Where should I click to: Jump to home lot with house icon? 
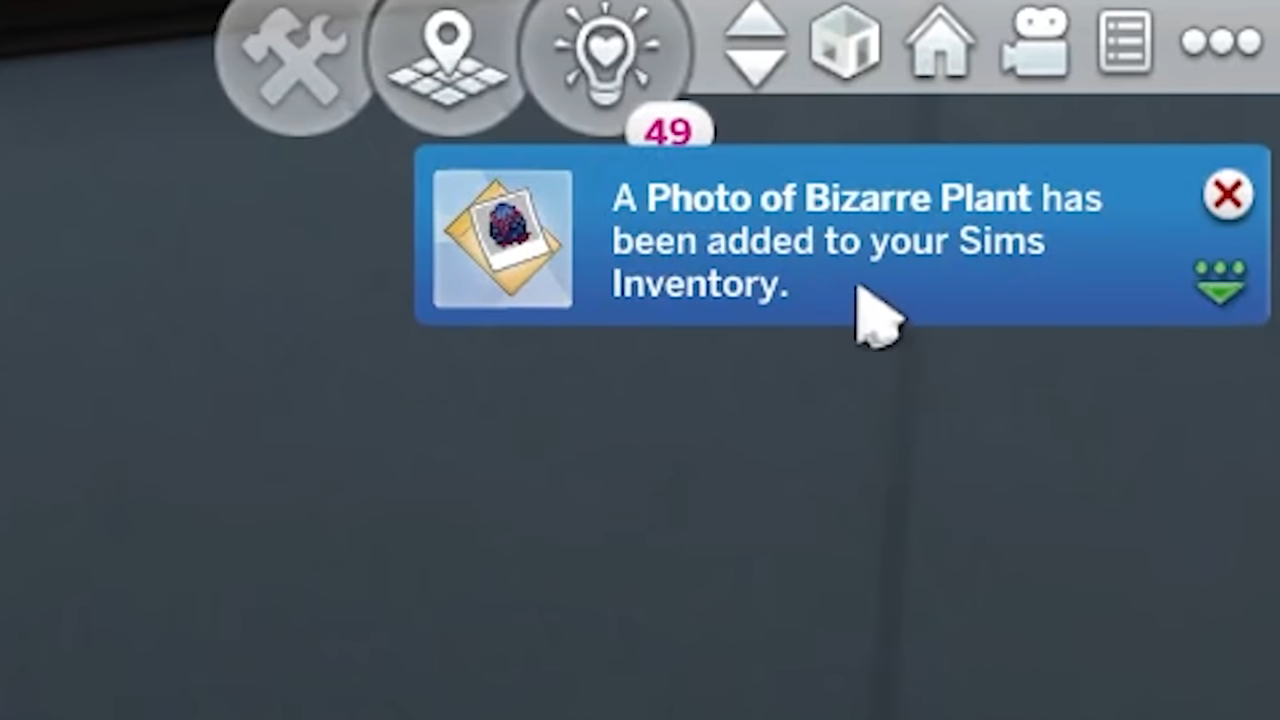click(x=940, y=45)
